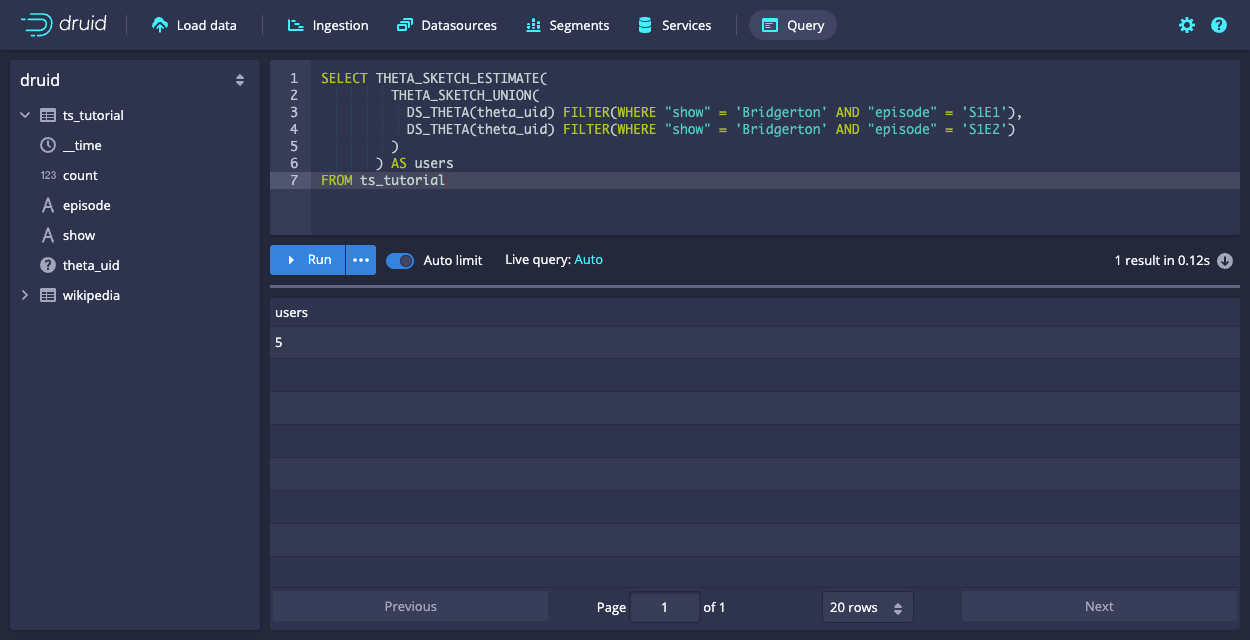Open the Datasources icon
This screenshot has height=640, width=1250.
pyautogui.click(x=406, y=24)
